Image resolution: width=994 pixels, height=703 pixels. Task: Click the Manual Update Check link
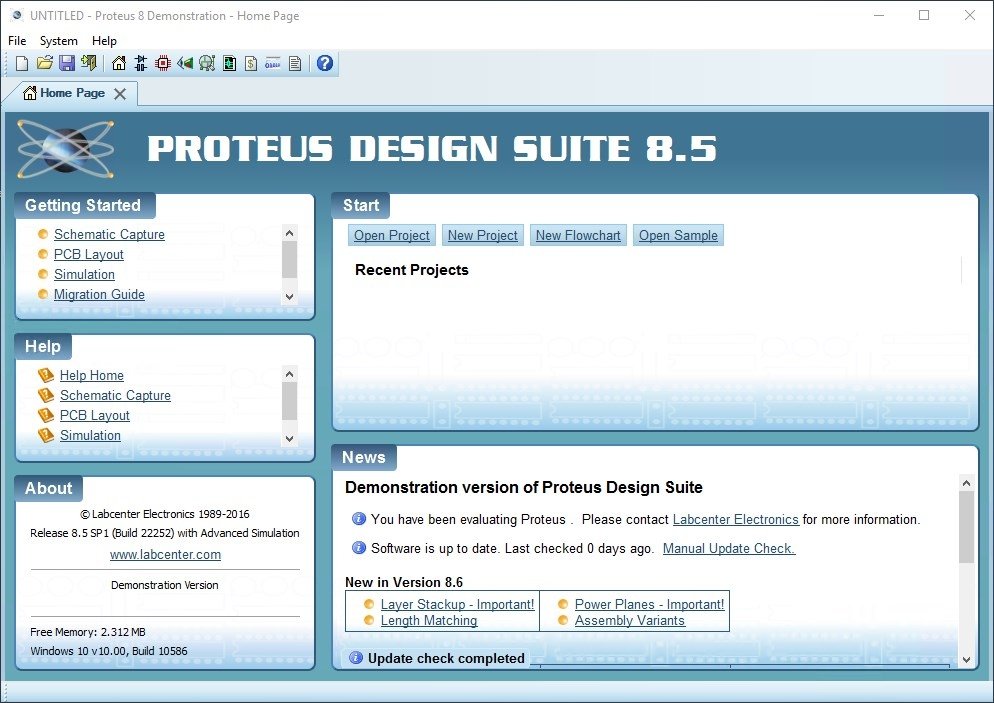[729, 548]
